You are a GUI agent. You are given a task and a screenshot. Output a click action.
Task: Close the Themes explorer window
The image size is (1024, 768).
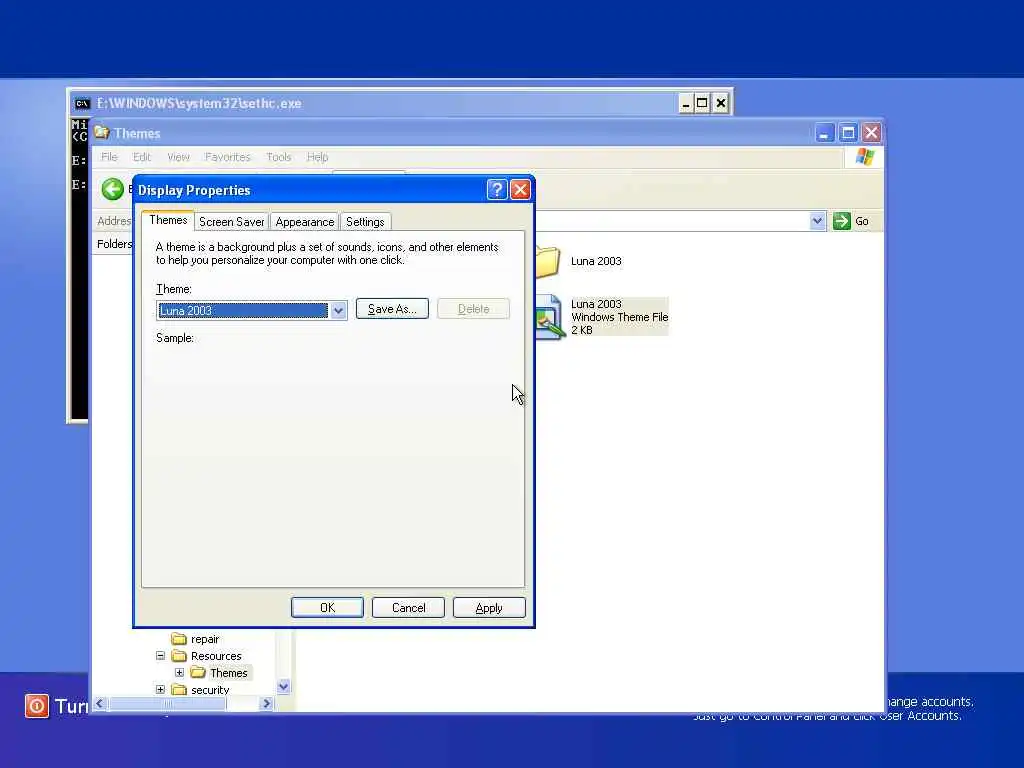(x=872, y=133)
